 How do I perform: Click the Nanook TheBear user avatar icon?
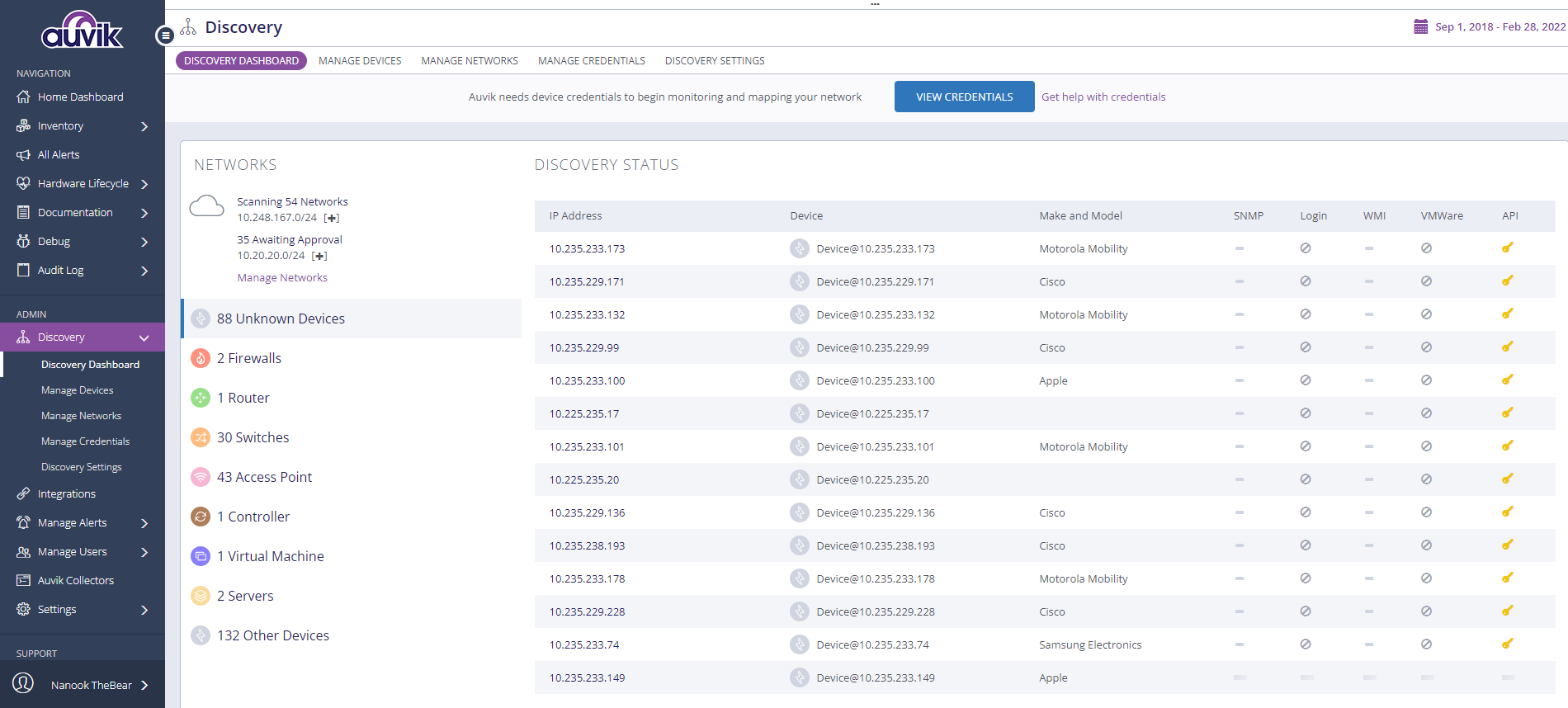[x=23, y=683]
